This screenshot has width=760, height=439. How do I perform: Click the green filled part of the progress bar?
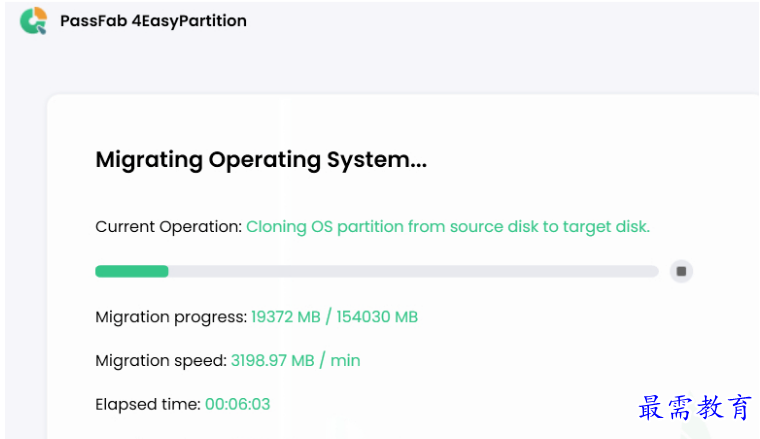131,271
